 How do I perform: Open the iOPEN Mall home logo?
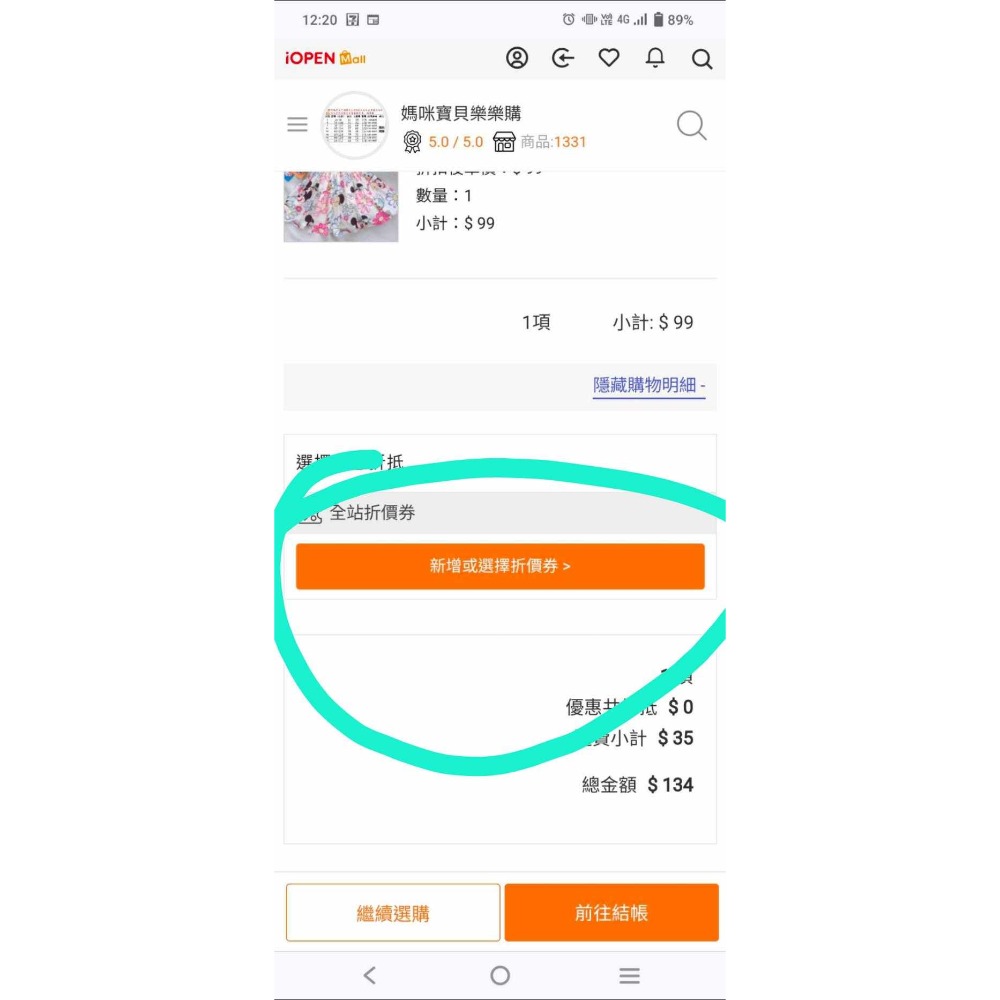click(x=325, y=58)
